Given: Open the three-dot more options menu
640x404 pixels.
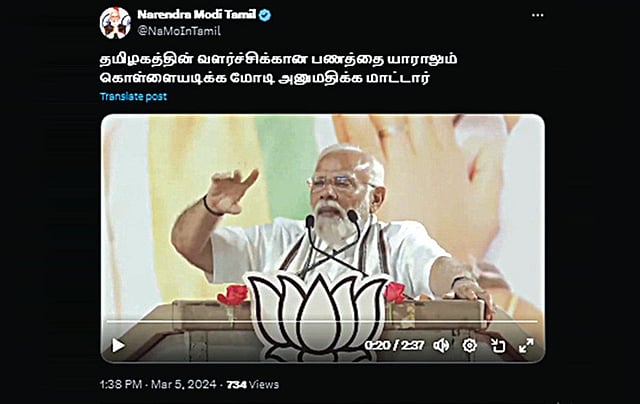Looking at the screenshot, I should pos(538,16).
